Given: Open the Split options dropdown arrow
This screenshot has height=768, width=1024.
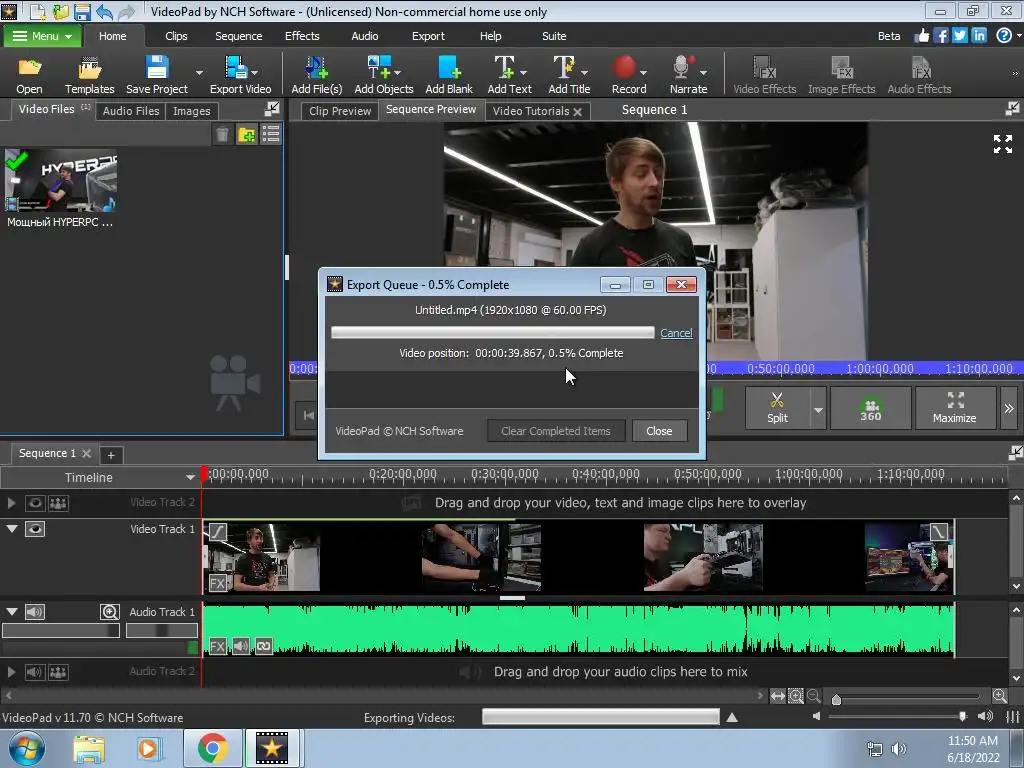Looking at the screenshot, I should 818,410.
